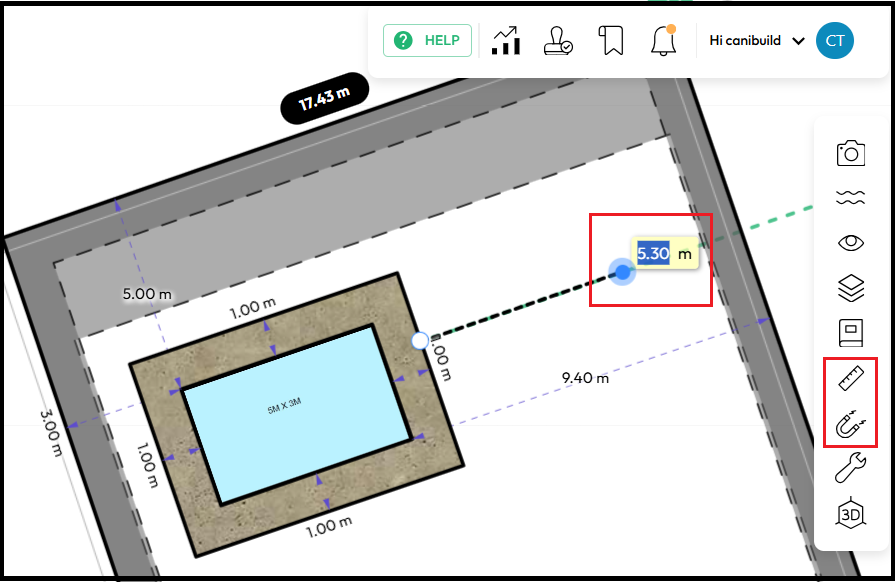Expand the Hi canibuild account dropdown

756,41
